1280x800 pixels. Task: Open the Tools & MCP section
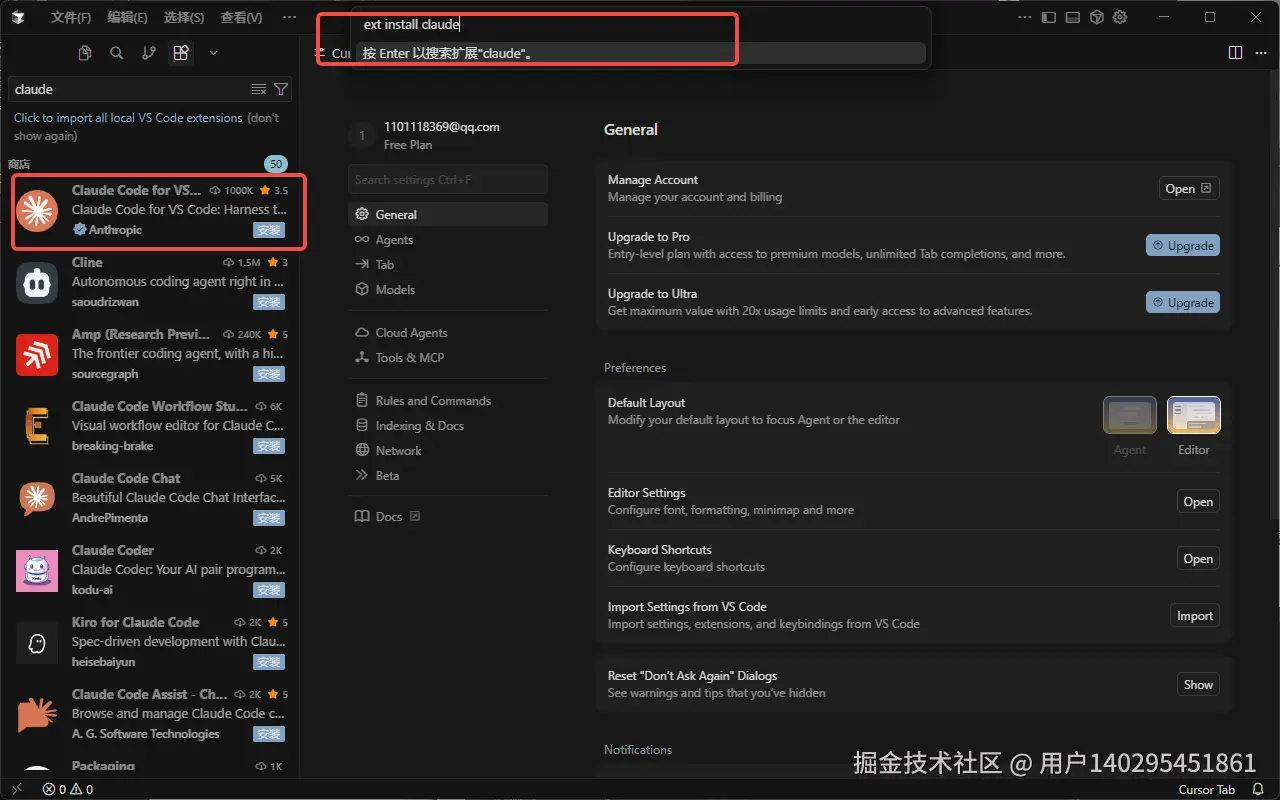tap(448, 357)
